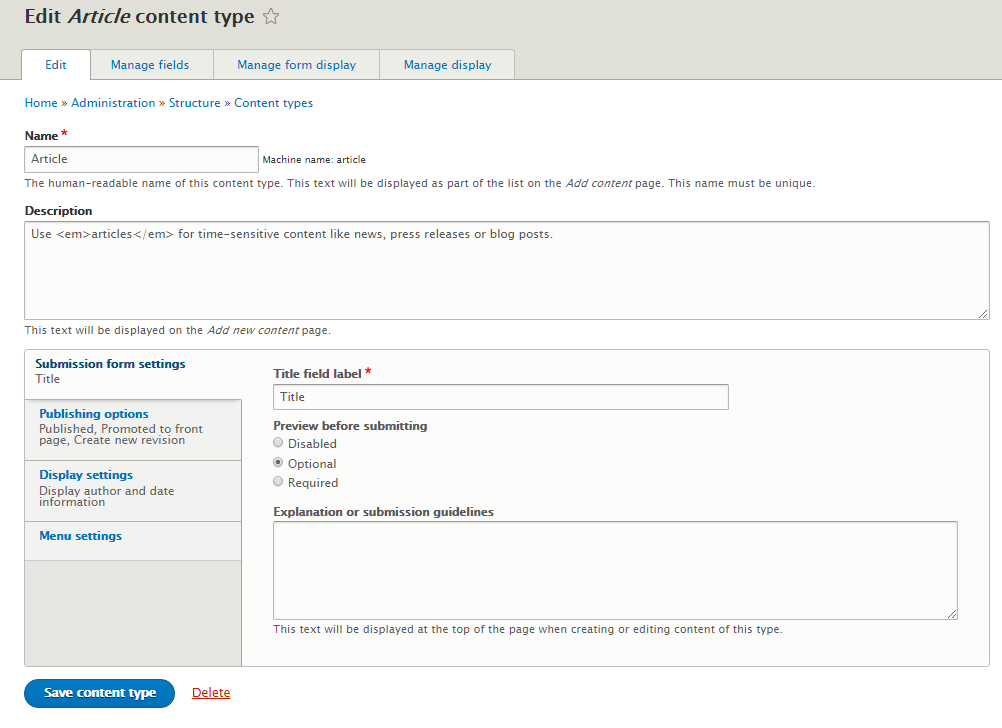Focus the Name text field
Screen dimensions: 1002x728
click(x=141, y=159)
